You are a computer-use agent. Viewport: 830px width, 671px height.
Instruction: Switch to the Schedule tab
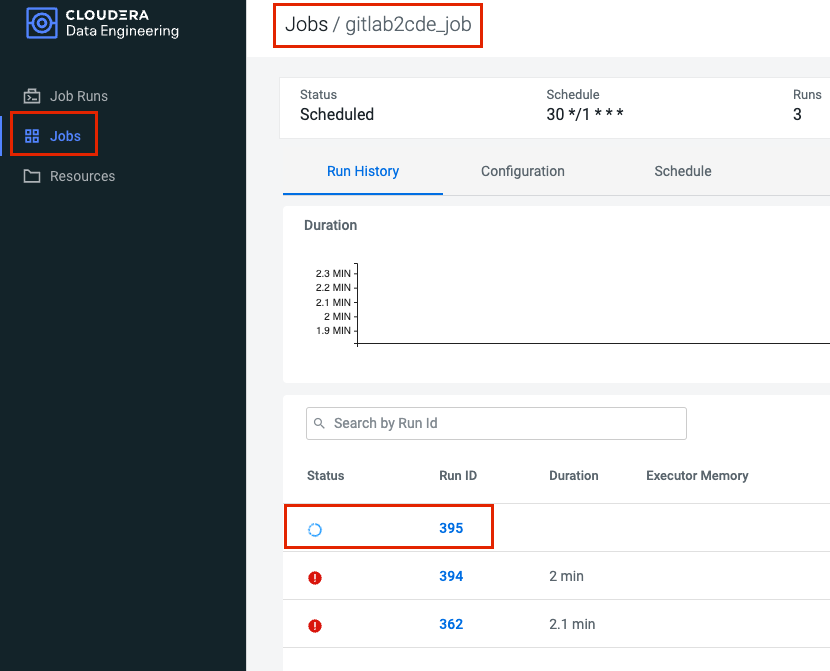(x=683, y=171)
